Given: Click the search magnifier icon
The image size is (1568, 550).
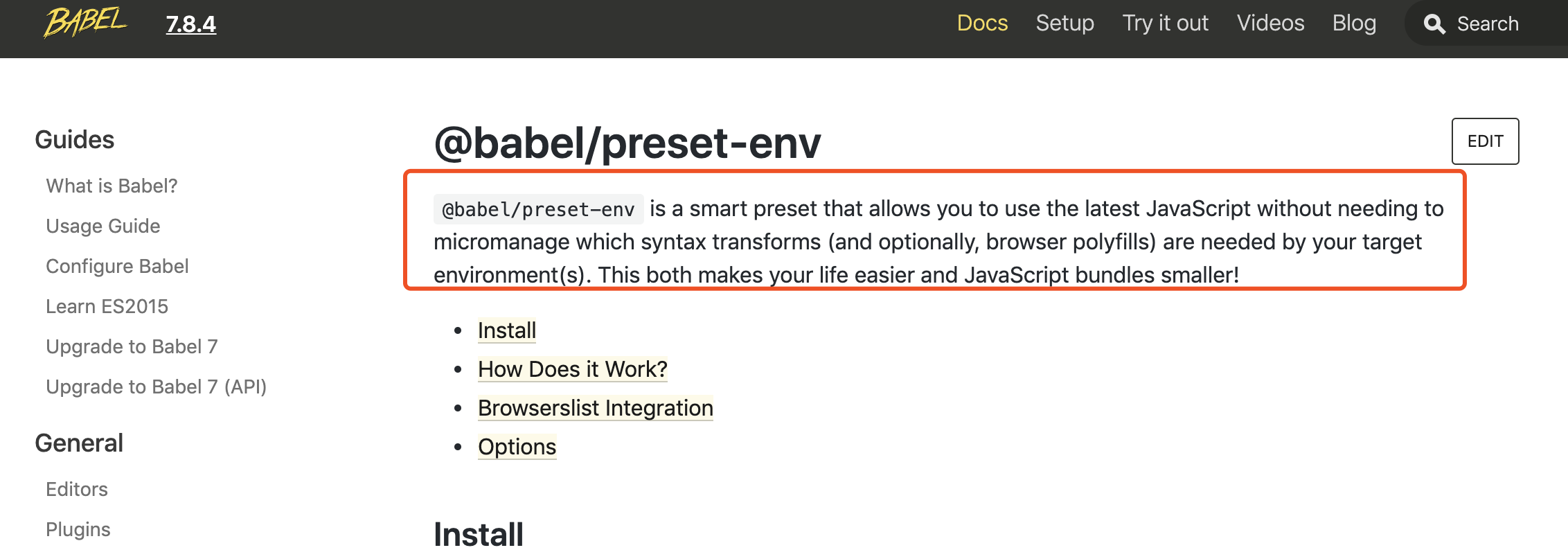Looking at the screenshot, I should tap(1434, 24).
